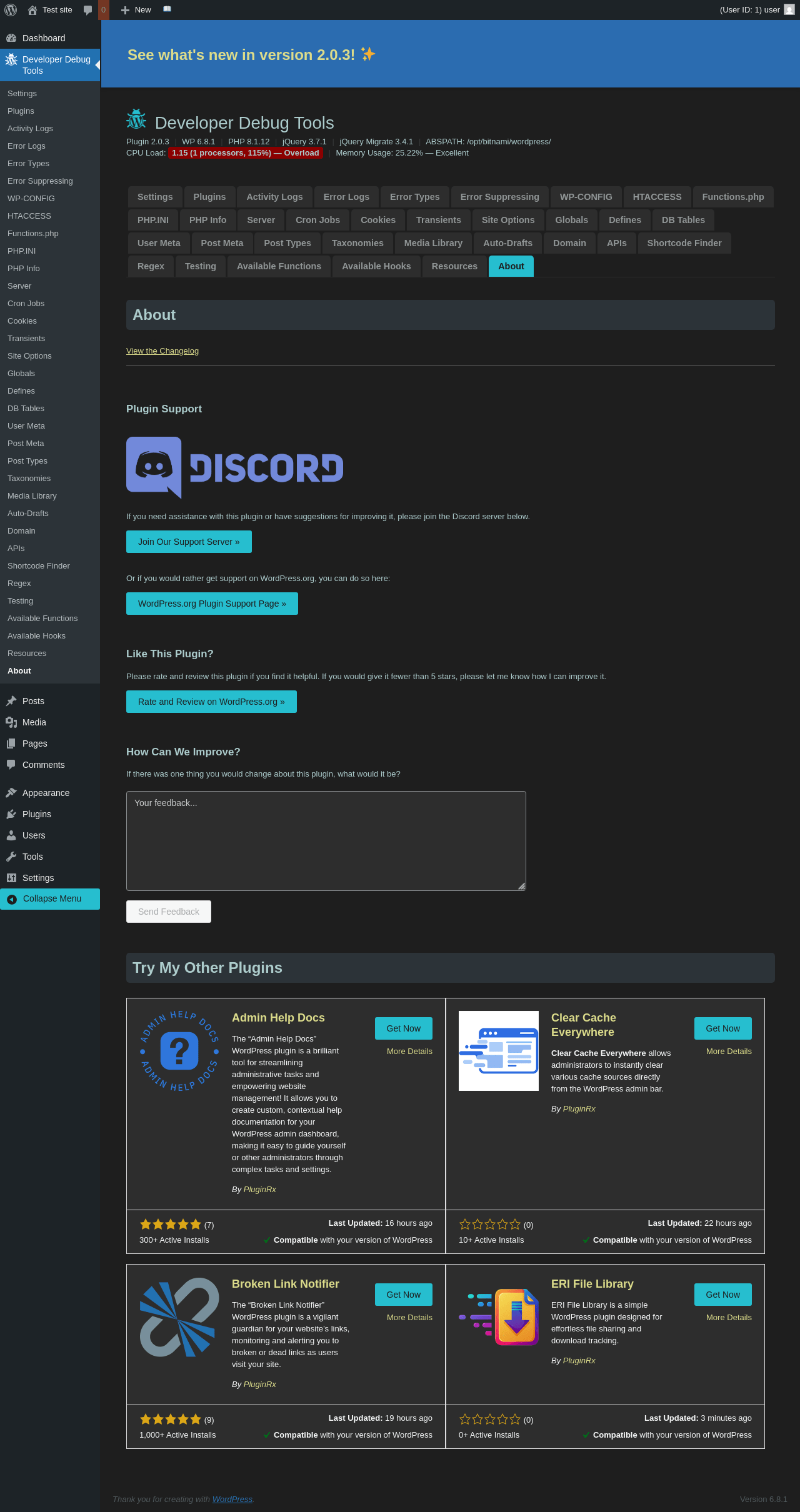Click the Collapse Menu arrow icon
800x1512 pixels.
click(12, 899)
